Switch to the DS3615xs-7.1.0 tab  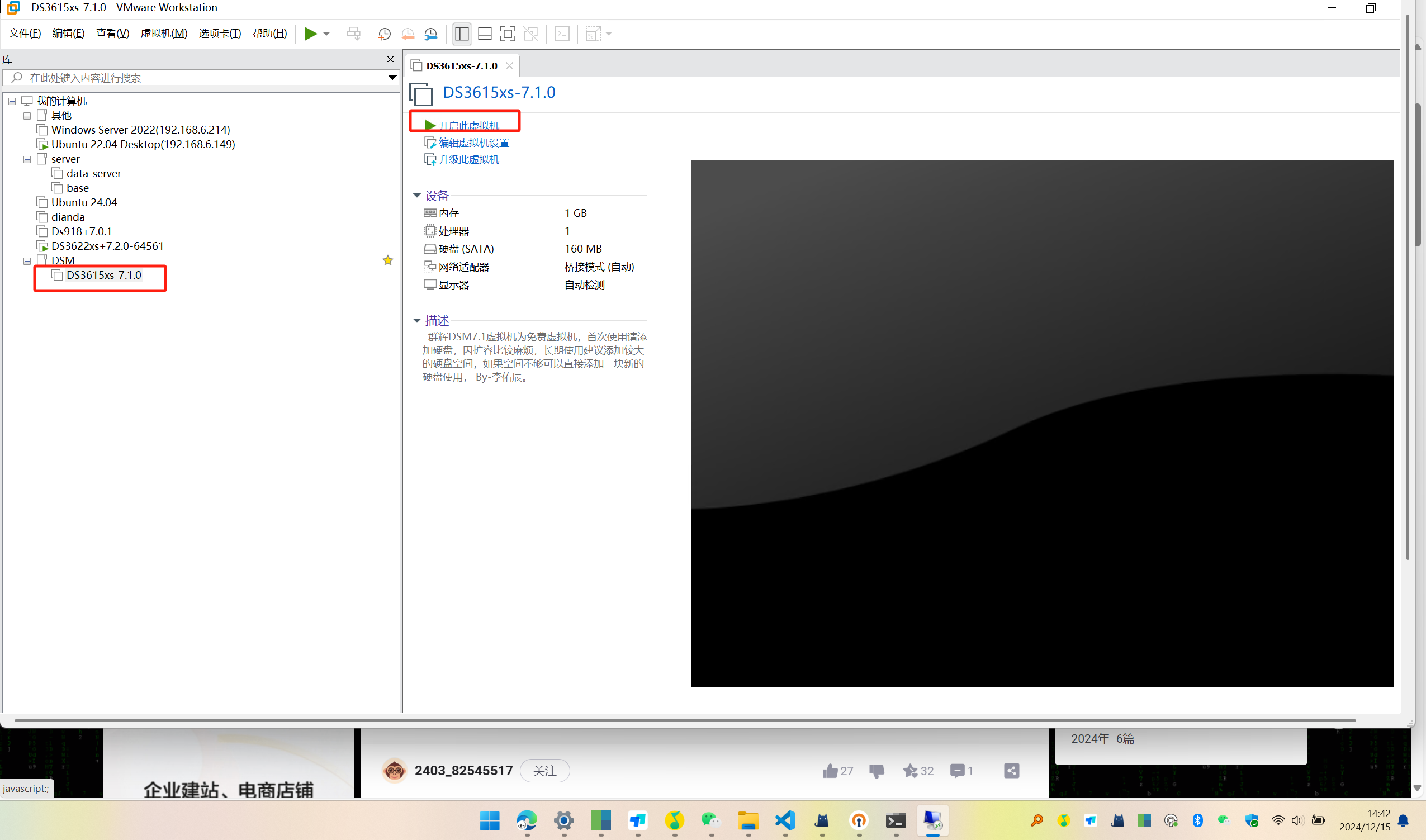point(461,65)
